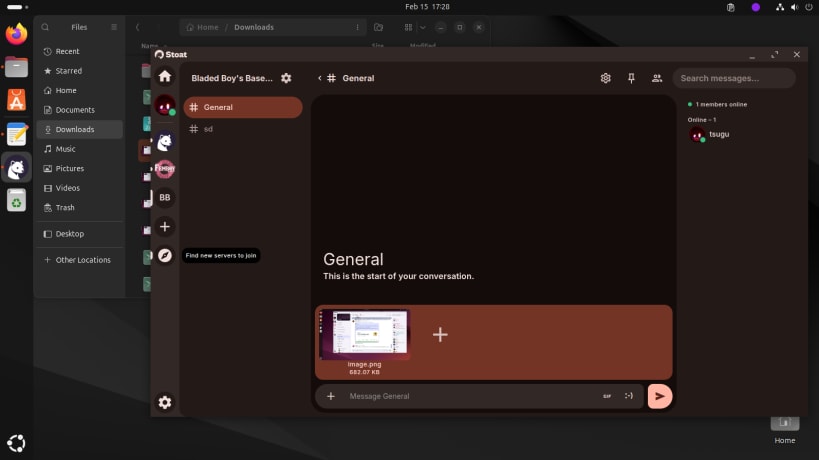The height and width of the screenshot is (460, 819).
Task: Click Home breadcrumb in Files path bar
Action: click(x=203, y=27)
